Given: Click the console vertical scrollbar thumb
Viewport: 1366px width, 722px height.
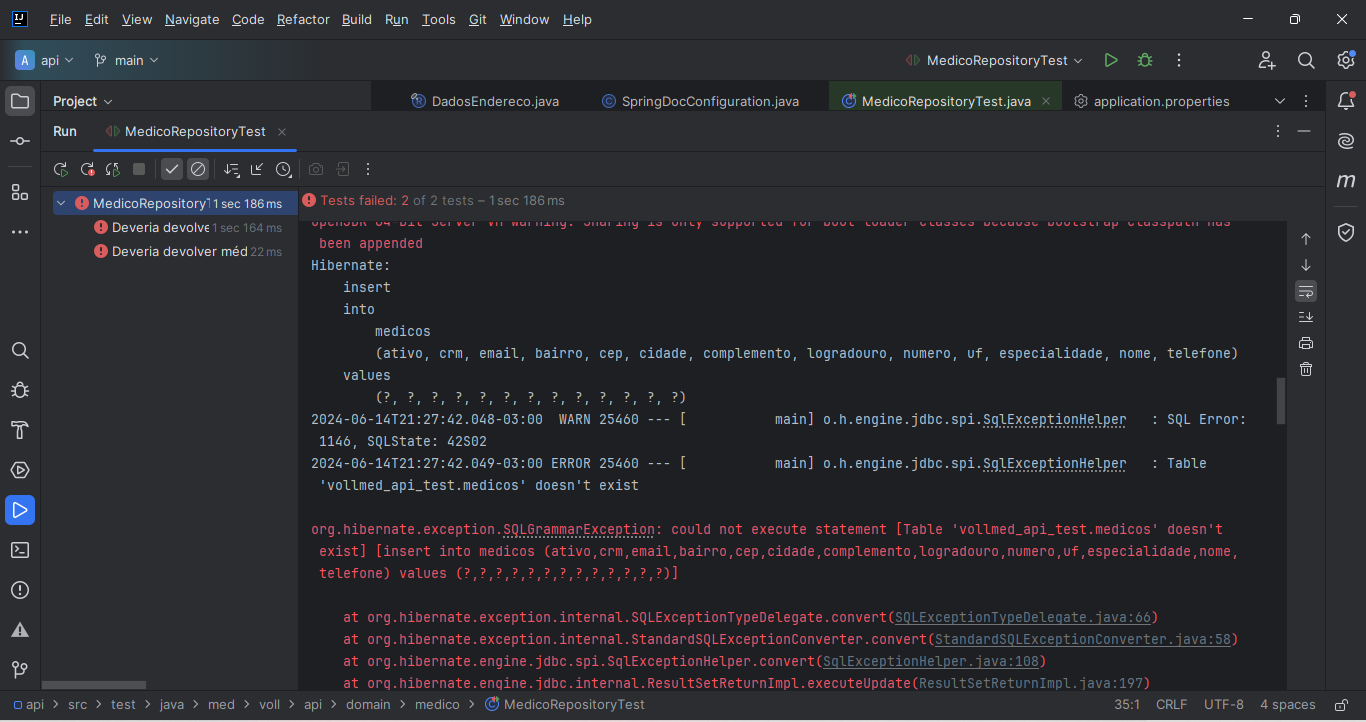Looking at the screenshot, I should (x=1281, y=401).
